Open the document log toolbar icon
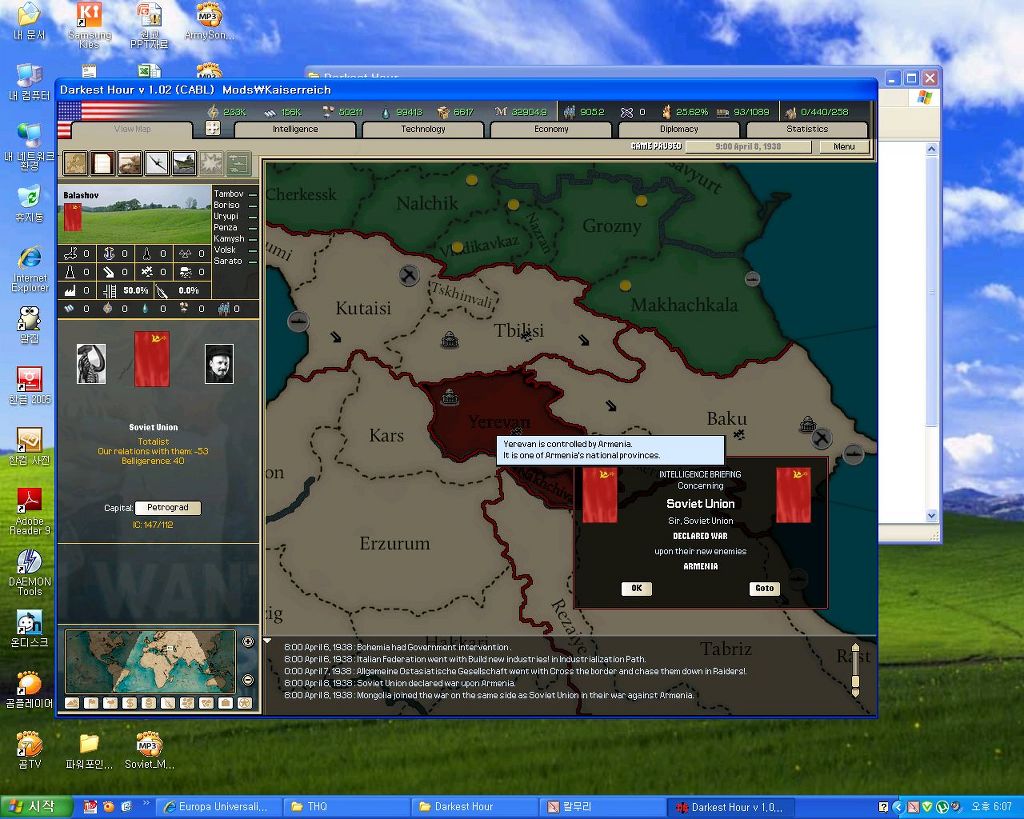Viewport: 1024px width, 819px height. [103, 163]
